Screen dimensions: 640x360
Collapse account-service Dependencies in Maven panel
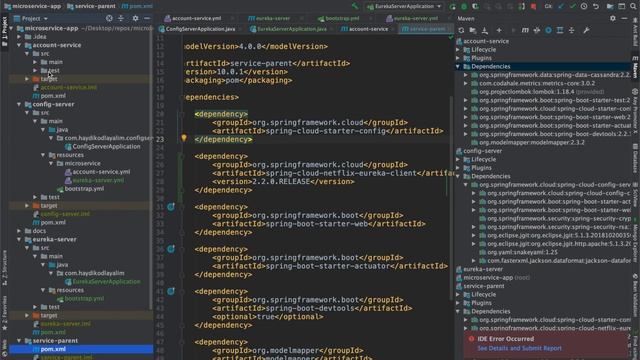pyautogui.click(x=458, y=67)
